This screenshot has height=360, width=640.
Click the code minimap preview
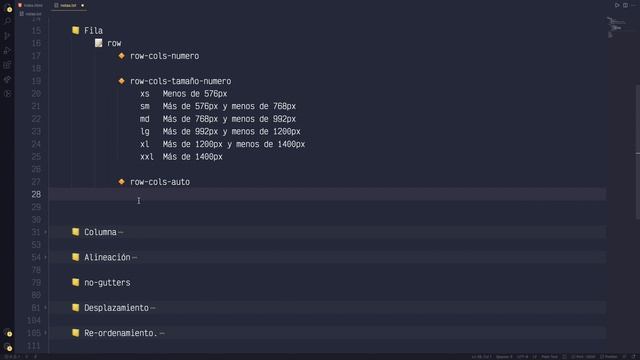tap(616, 28)
